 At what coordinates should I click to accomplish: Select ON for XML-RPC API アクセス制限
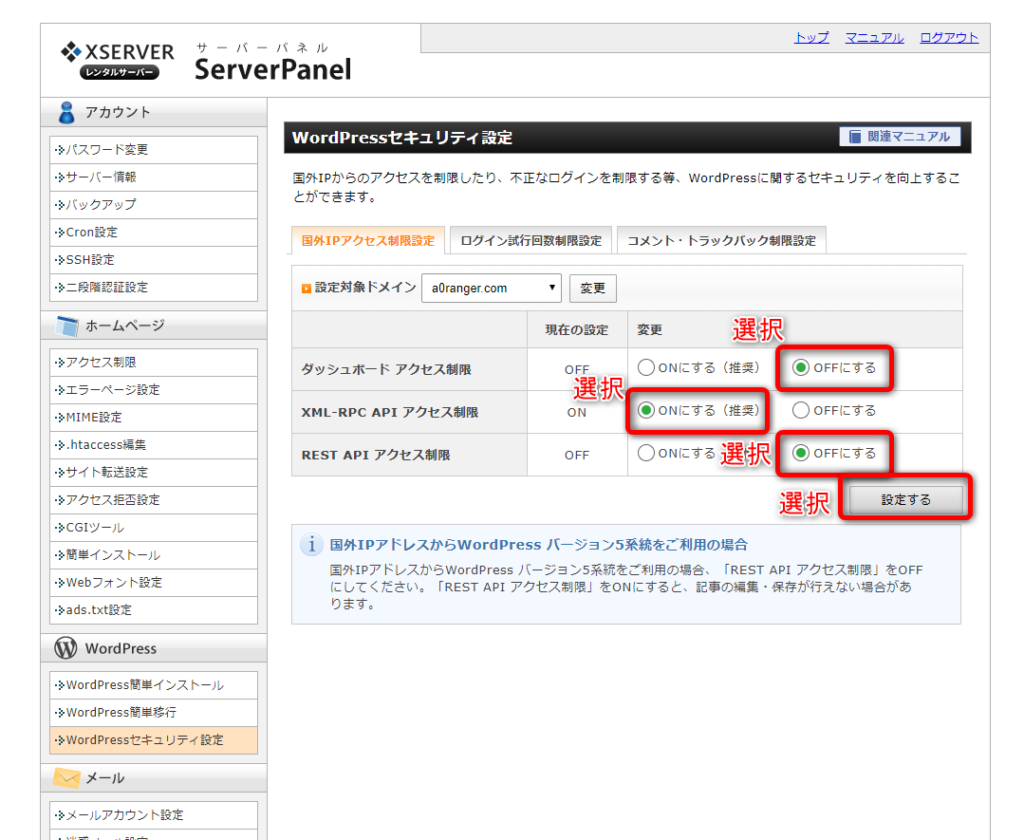pyautogui.click(x=646, y=410)
